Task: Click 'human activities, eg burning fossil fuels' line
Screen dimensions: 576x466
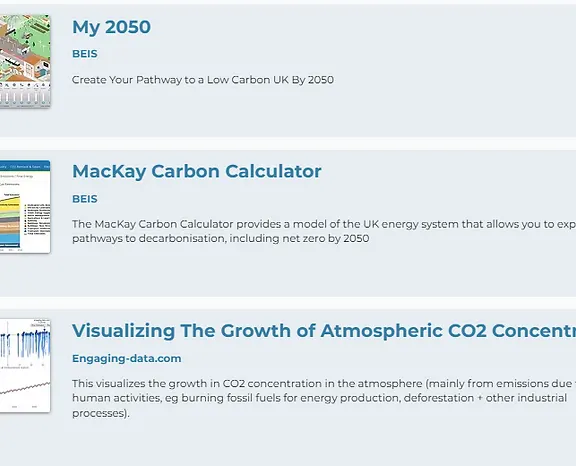Action: 320,398
